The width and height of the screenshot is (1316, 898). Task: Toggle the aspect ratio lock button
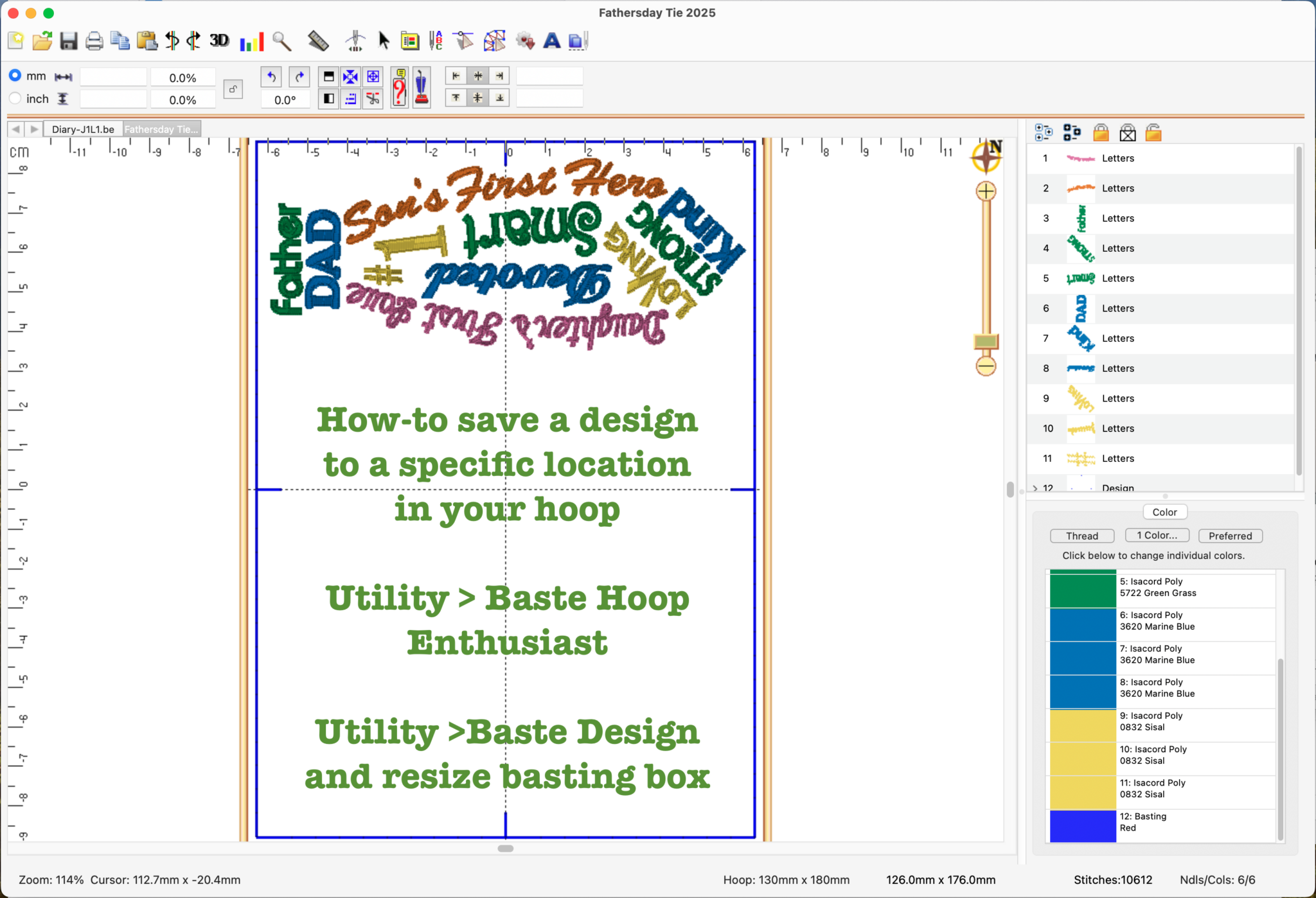pos(233,89)
